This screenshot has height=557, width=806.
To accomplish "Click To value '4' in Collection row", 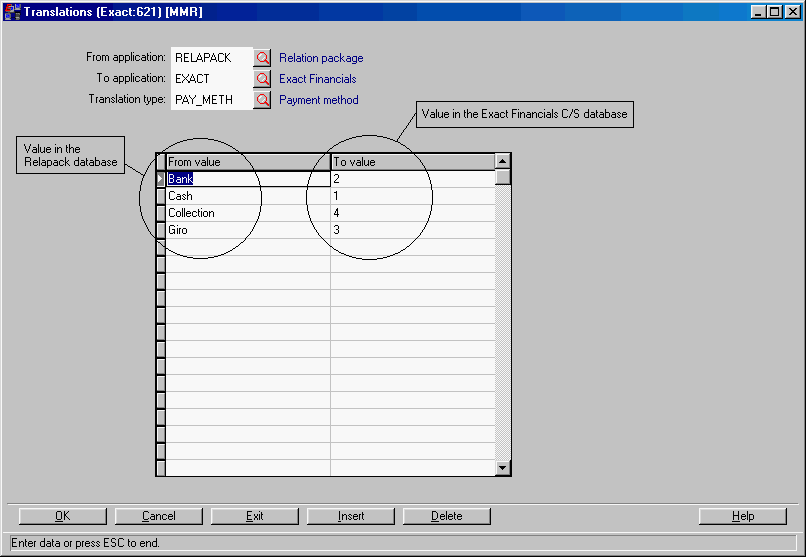I will point(413,213).
